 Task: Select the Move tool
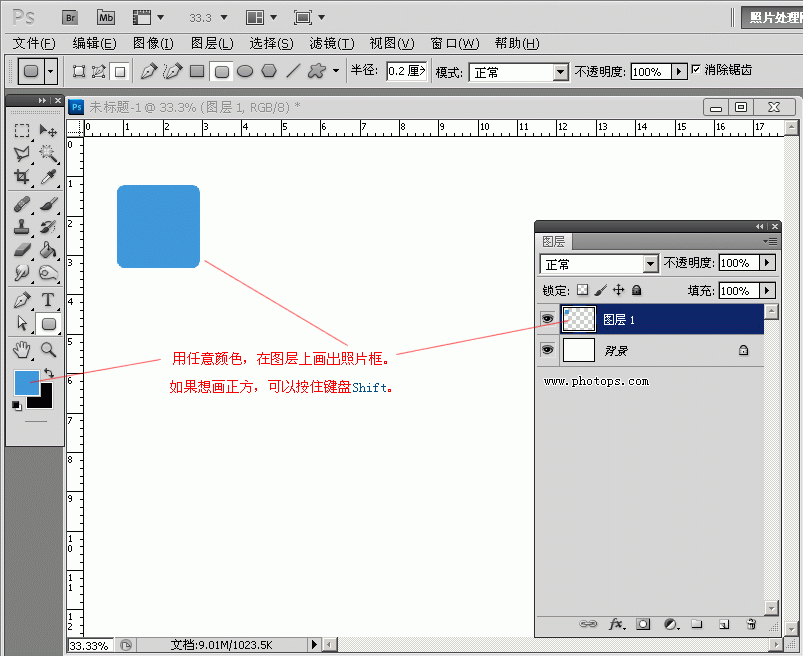pyautogui.click(x=48, y=131)
